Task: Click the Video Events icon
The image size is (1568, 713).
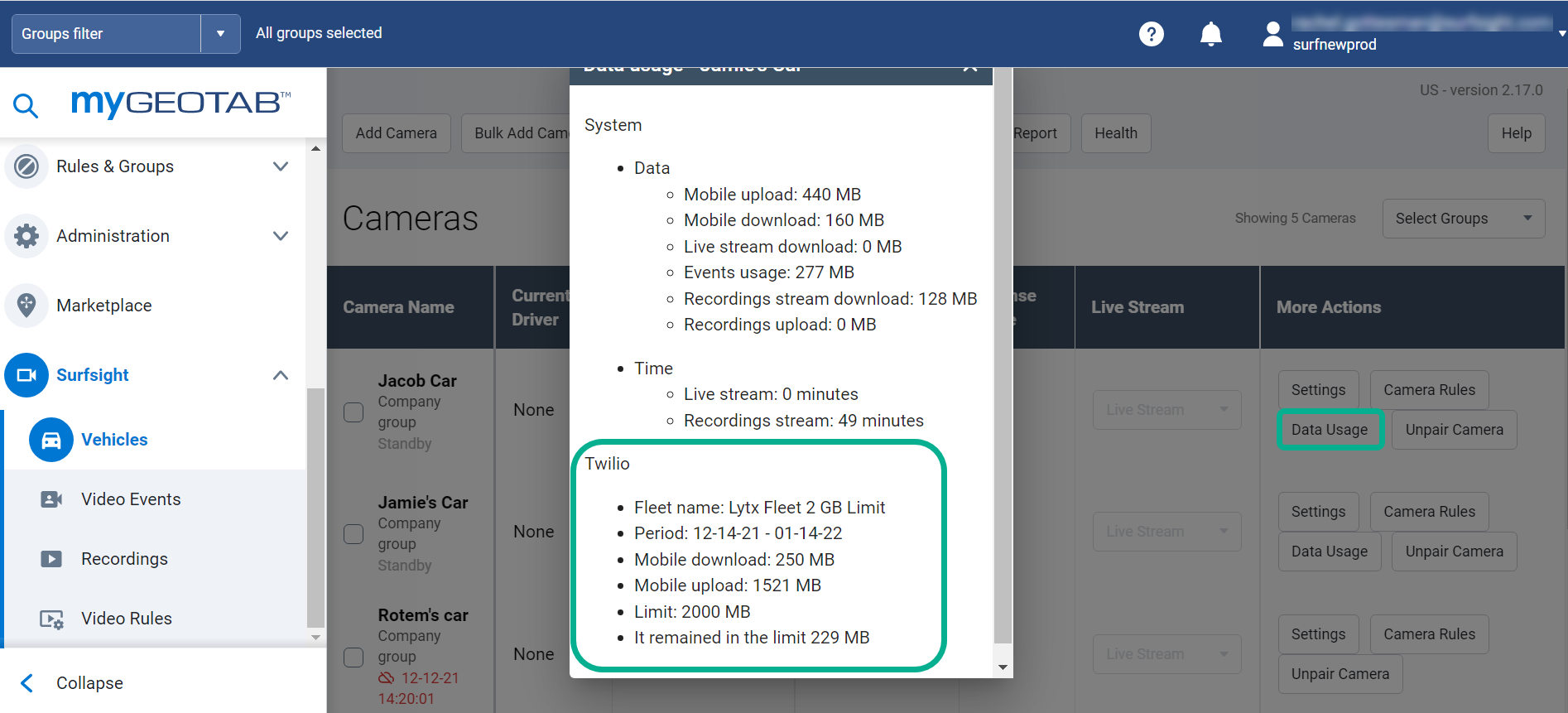Action: (51, 499)
